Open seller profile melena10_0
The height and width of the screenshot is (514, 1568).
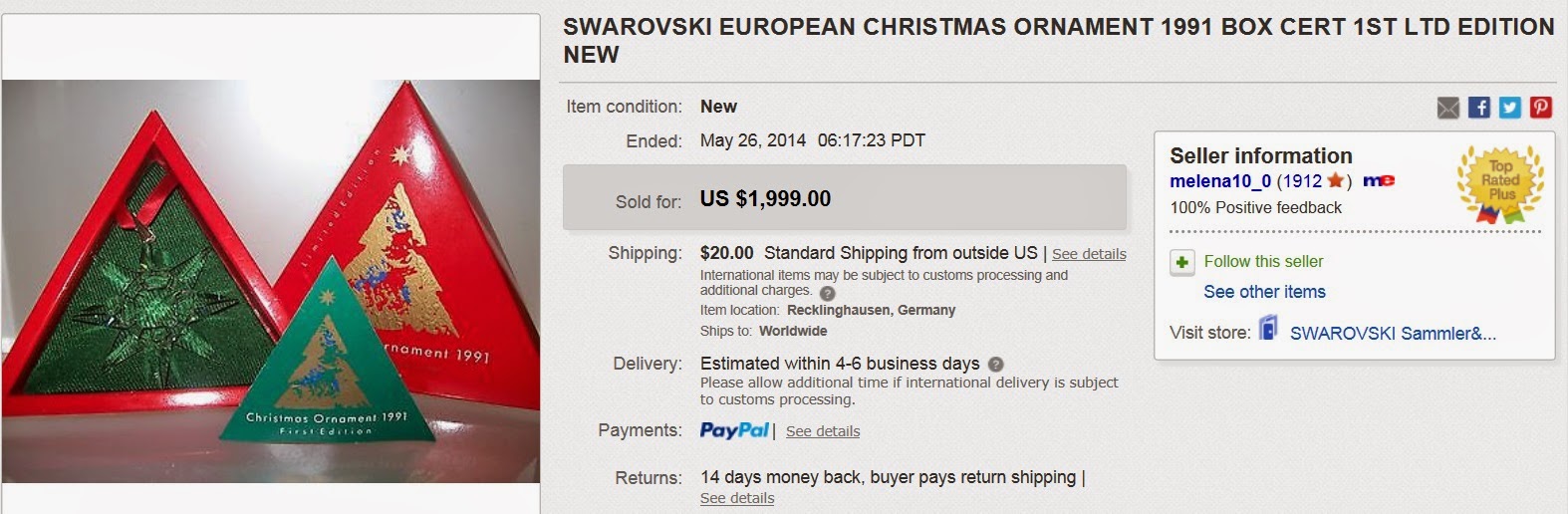pyautogui.click(x=1220, y=181)
